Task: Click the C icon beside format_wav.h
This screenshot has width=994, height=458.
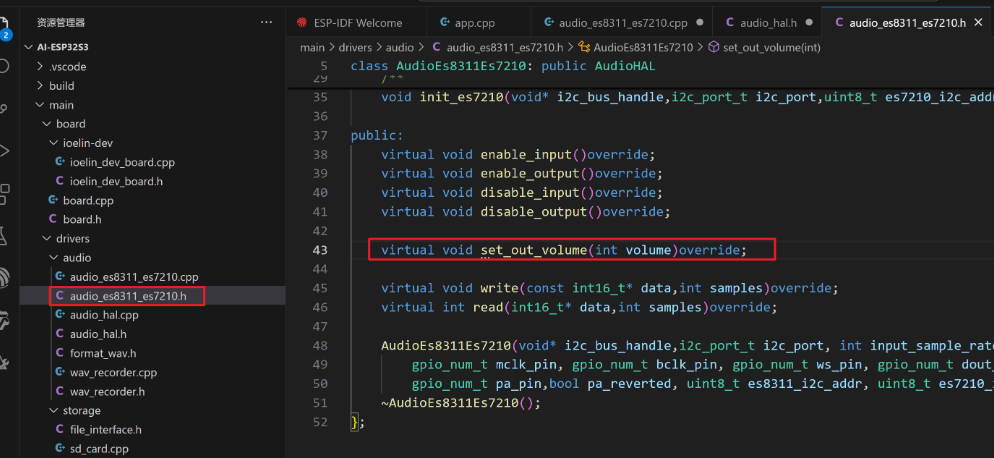Action: (60, 353)
